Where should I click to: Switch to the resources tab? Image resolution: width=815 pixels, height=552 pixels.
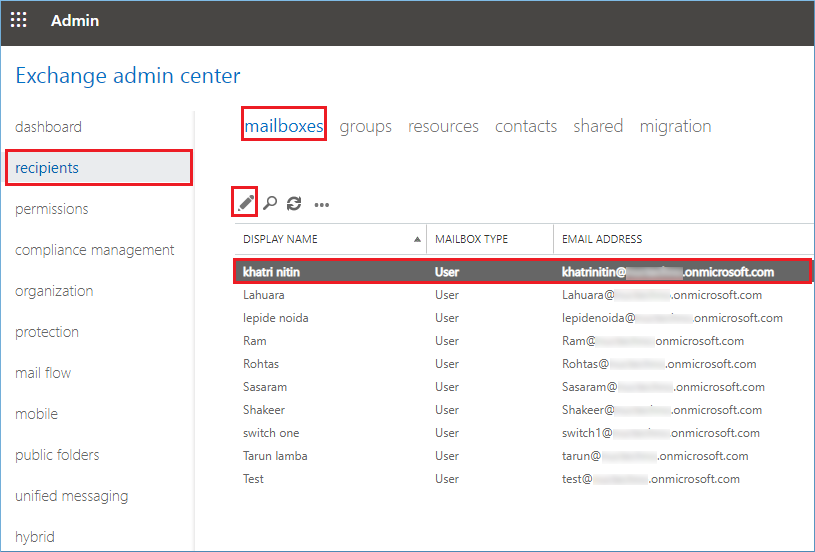coord(443,126)
